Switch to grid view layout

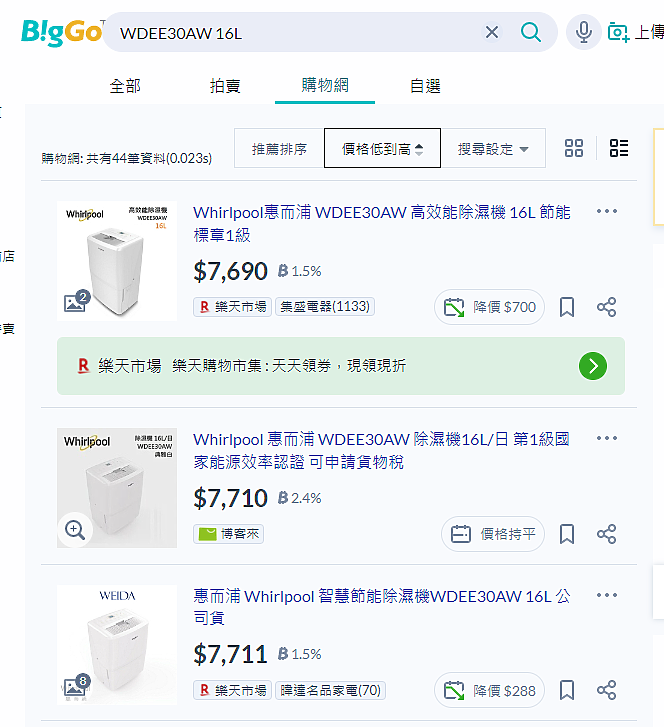pyautogui.click(x=574, y=148)
